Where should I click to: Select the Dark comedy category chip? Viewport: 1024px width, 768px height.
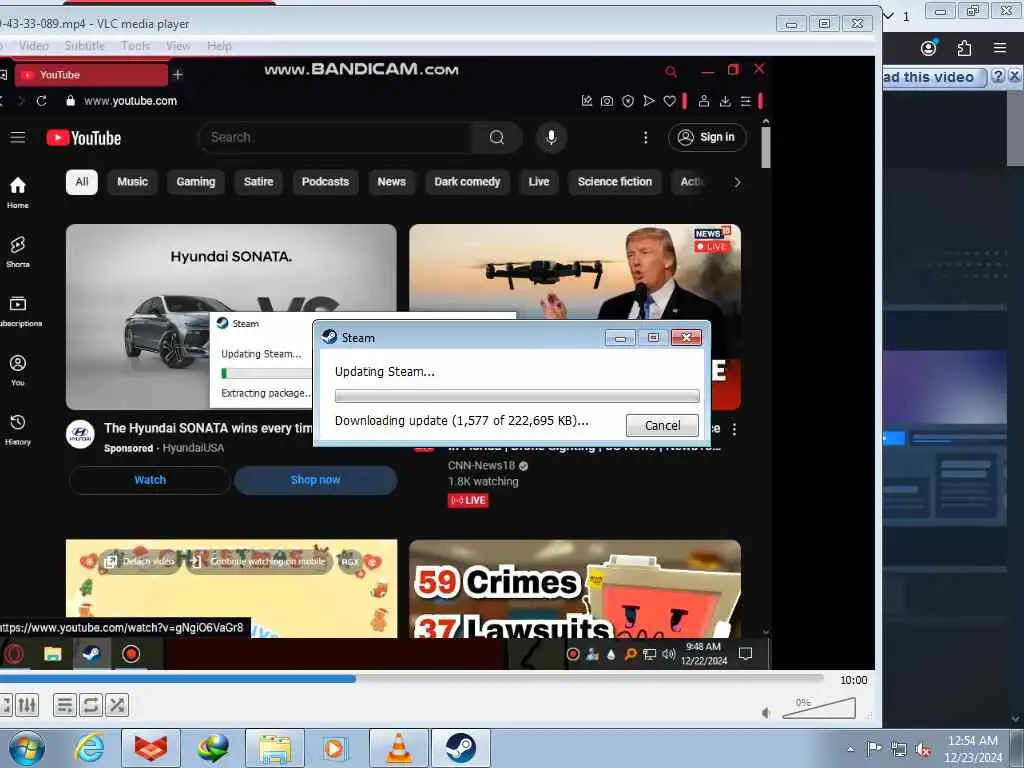click(467, 182)
